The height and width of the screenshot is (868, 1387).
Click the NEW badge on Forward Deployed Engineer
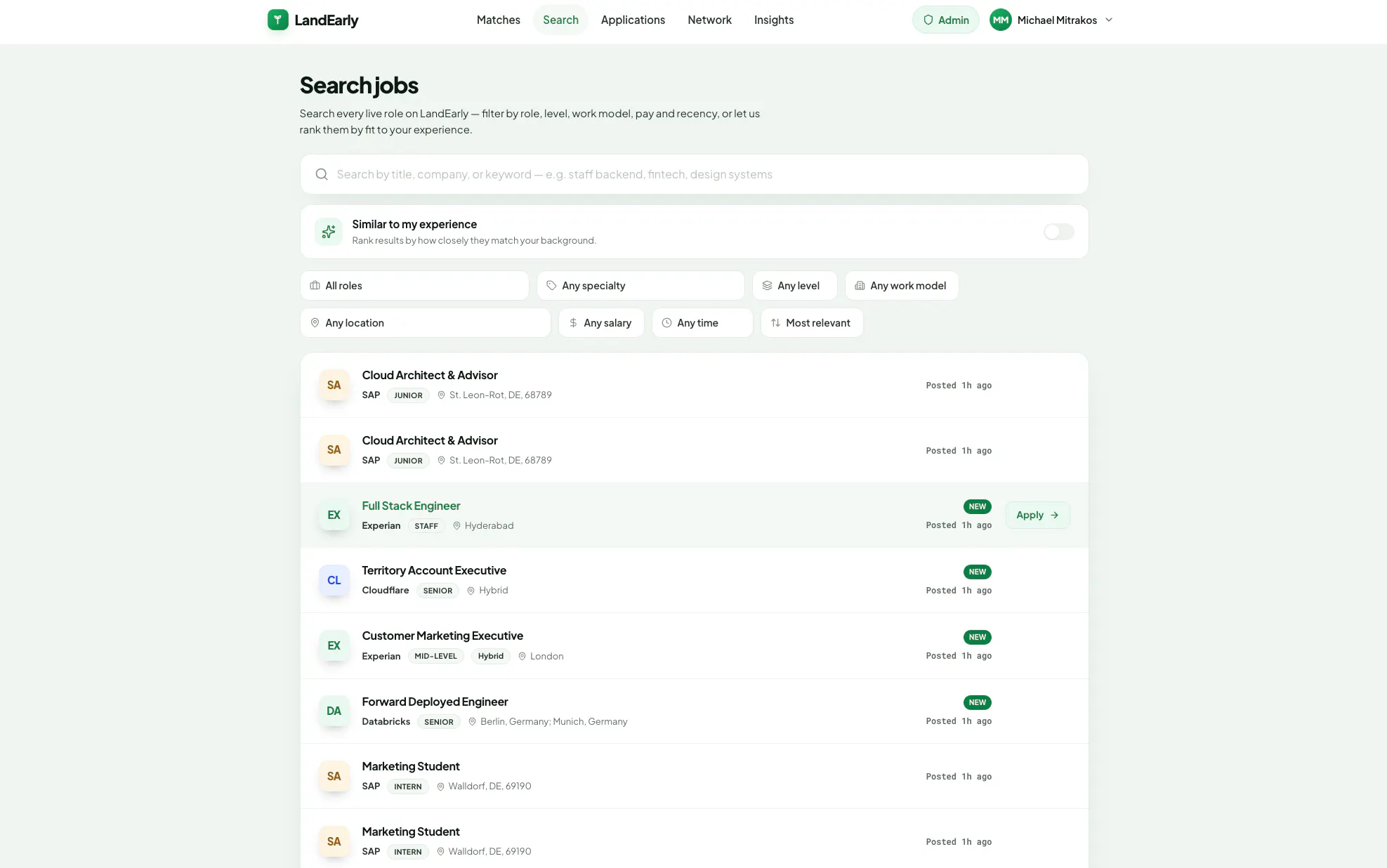(978, 702)
